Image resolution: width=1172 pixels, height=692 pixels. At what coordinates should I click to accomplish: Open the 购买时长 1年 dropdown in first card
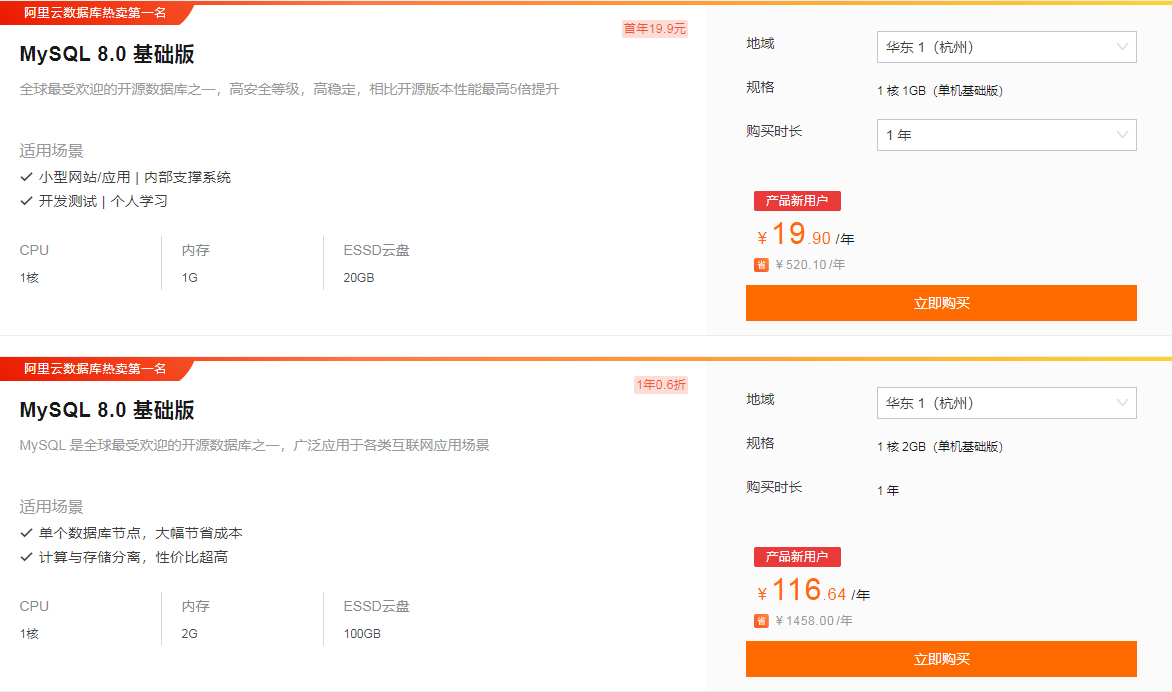pos(1006,135)
